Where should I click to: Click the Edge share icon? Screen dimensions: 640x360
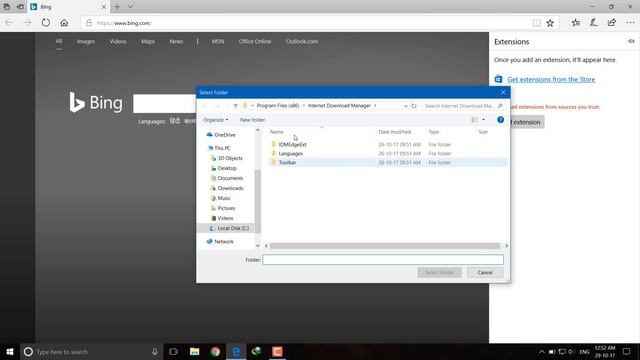point(611,23)
